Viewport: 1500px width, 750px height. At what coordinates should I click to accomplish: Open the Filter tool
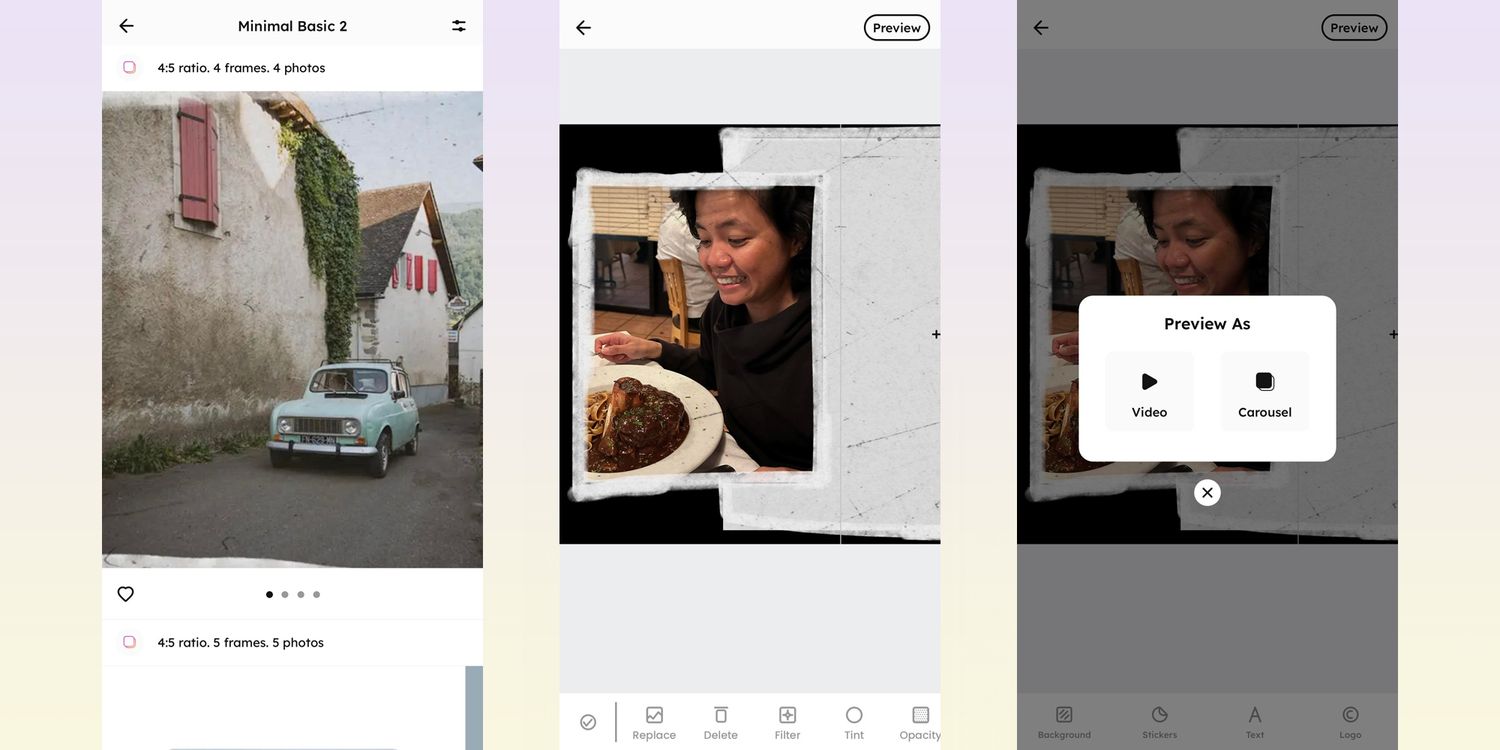(x=787, y=722)
